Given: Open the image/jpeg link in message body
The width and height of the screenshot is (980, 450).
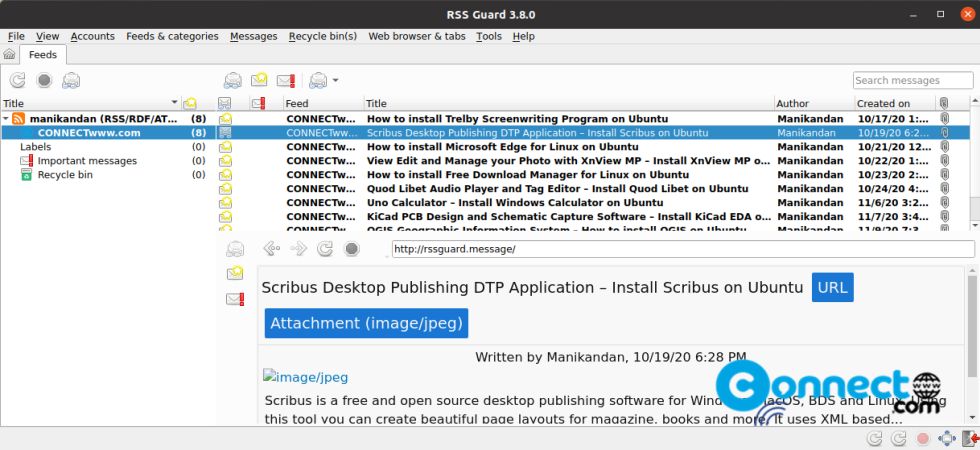Looking at the screenshot, I should tap(306, 377).
